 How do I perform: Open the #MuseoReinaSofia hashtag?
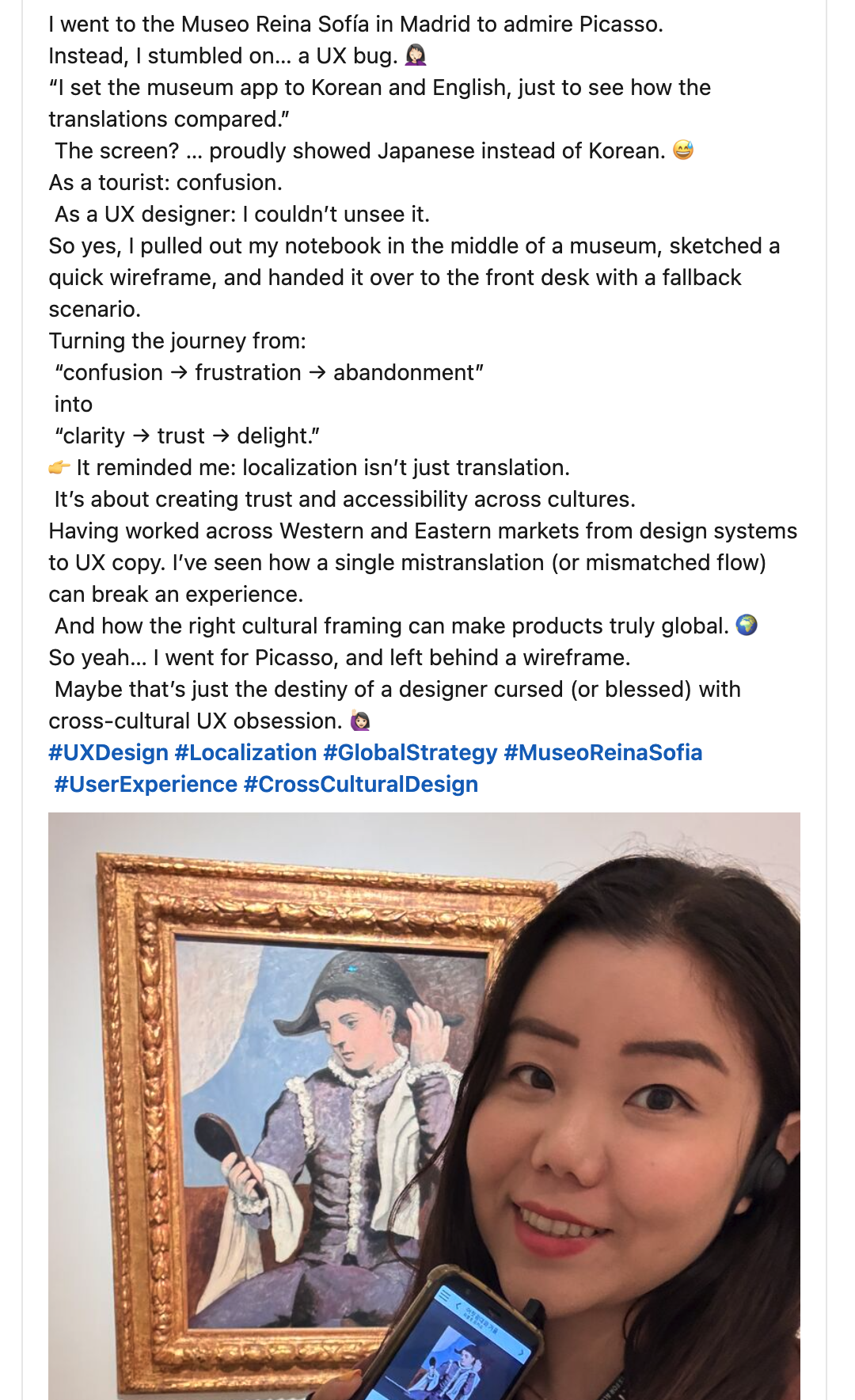click(602, 752)
